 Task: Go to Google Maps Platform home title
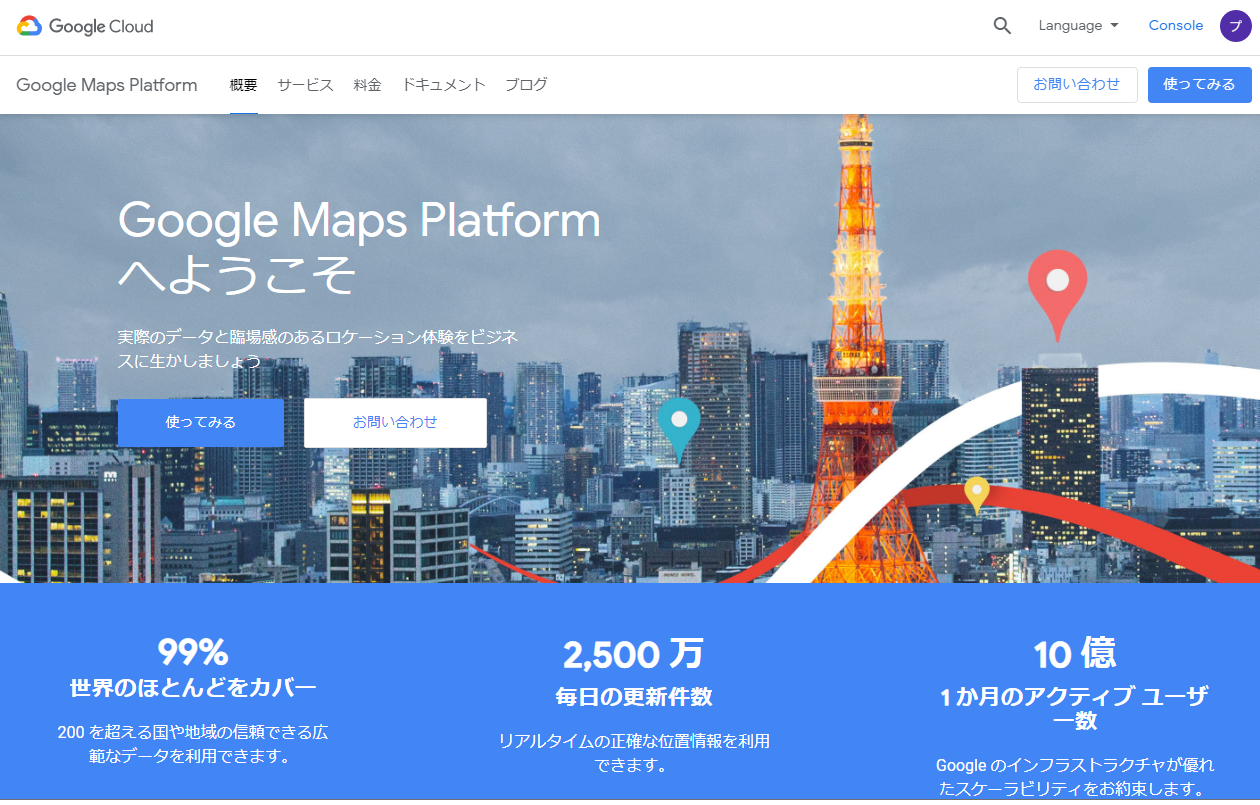[x=107, y=85]
